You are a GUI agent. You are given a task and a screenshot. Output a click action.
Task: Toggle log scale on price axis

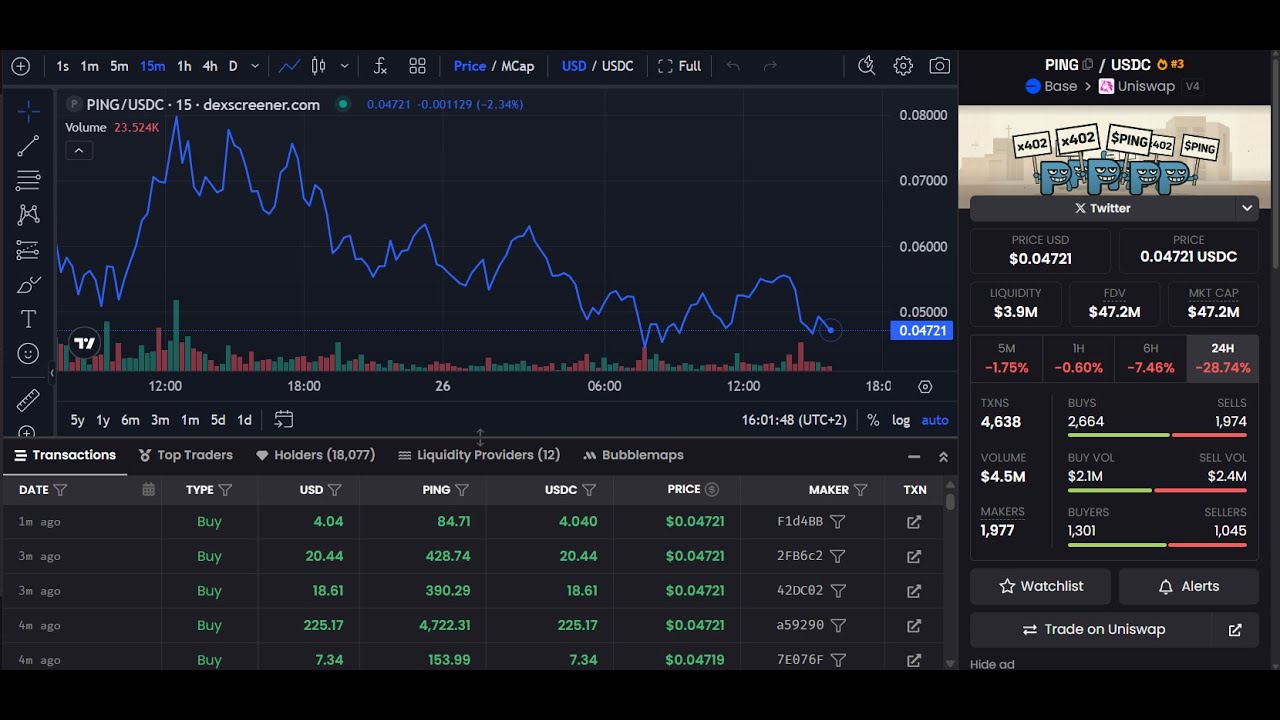pos(901,420)
